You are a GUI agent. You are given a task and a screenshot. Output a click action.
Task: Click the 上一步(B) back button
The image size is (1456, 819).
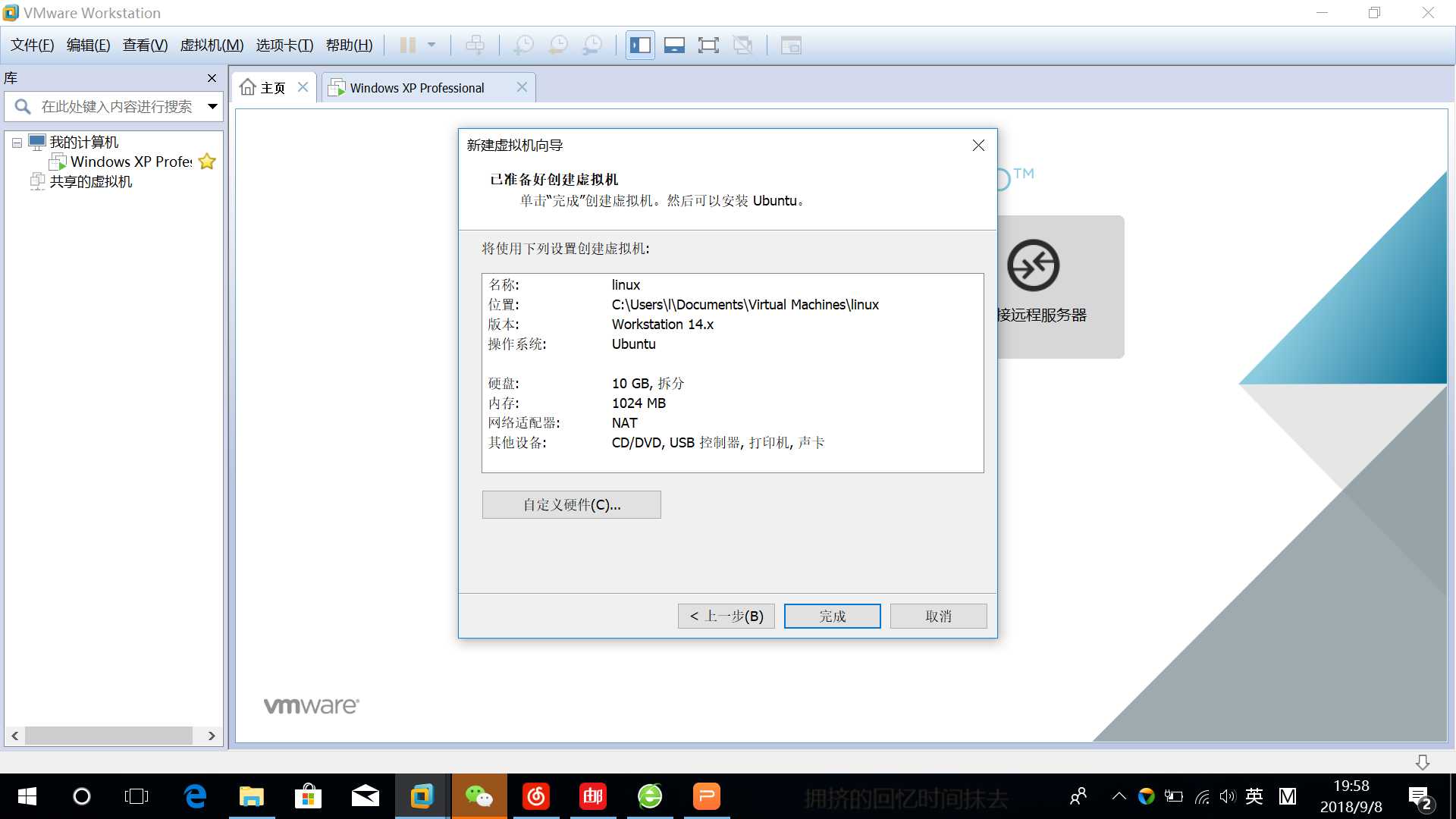726,617
